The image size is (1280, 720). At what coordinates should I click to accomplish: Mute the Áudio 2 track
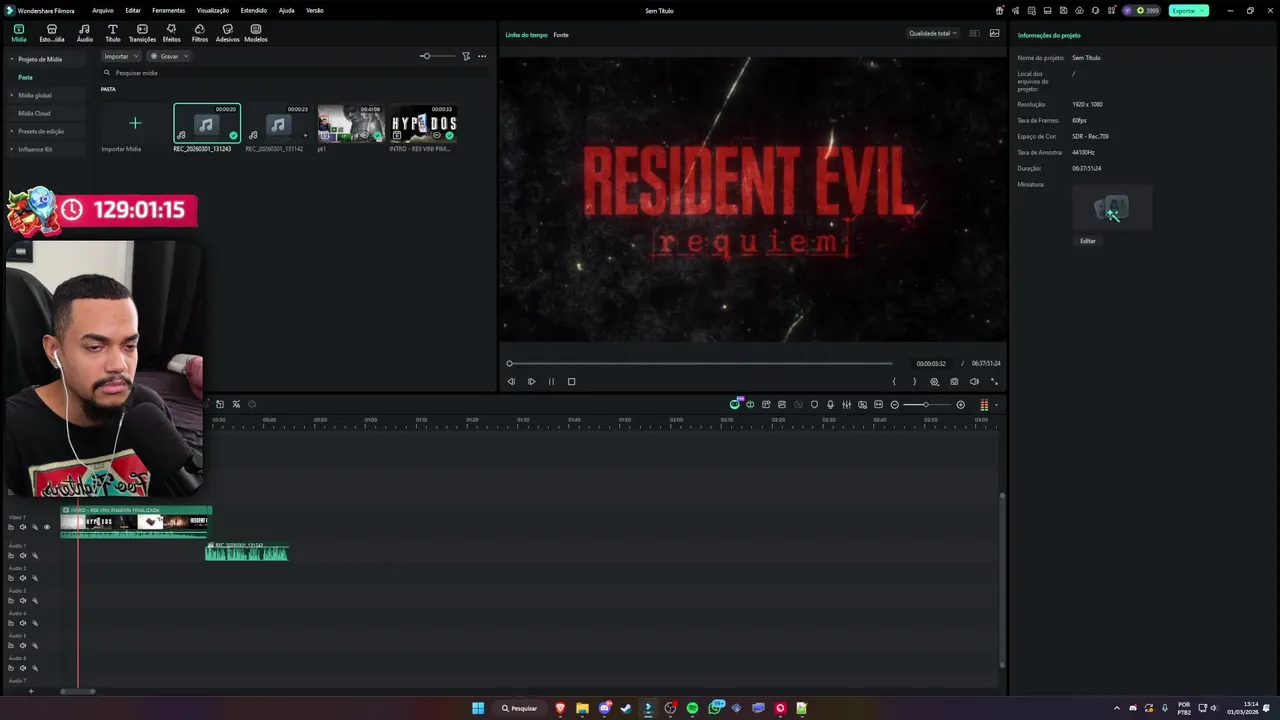pos(23,578)
